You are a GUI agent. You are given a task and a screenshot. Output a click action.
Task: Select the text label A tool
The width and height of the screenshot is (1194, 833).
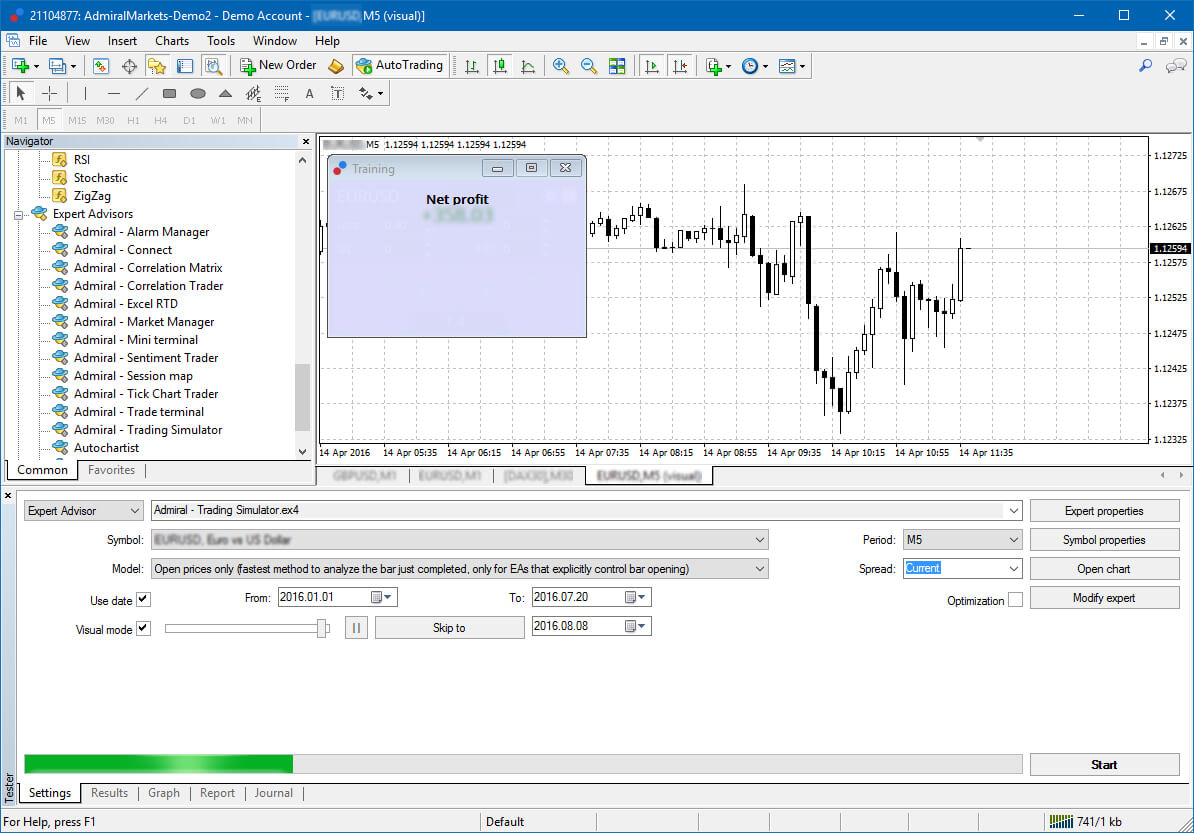point(309,93)
